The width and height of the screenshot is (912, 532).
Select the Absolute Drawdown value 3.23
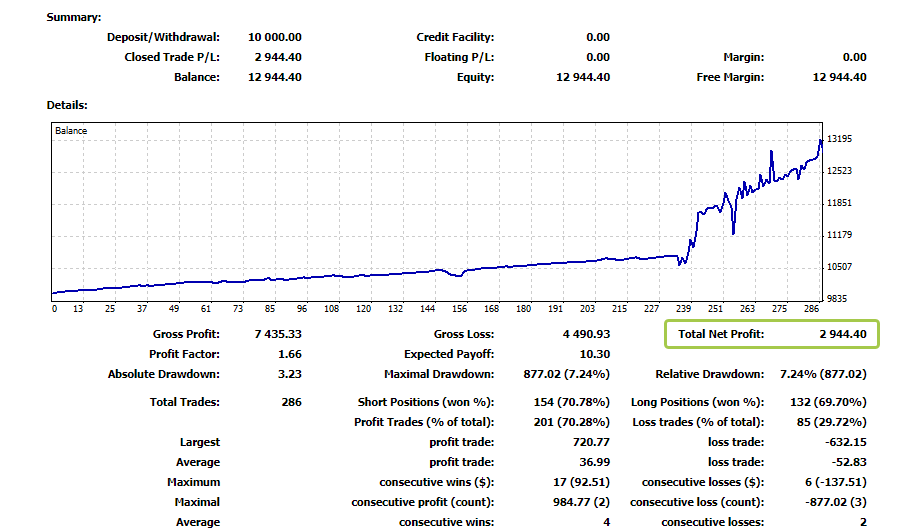[x=290, y=374]
